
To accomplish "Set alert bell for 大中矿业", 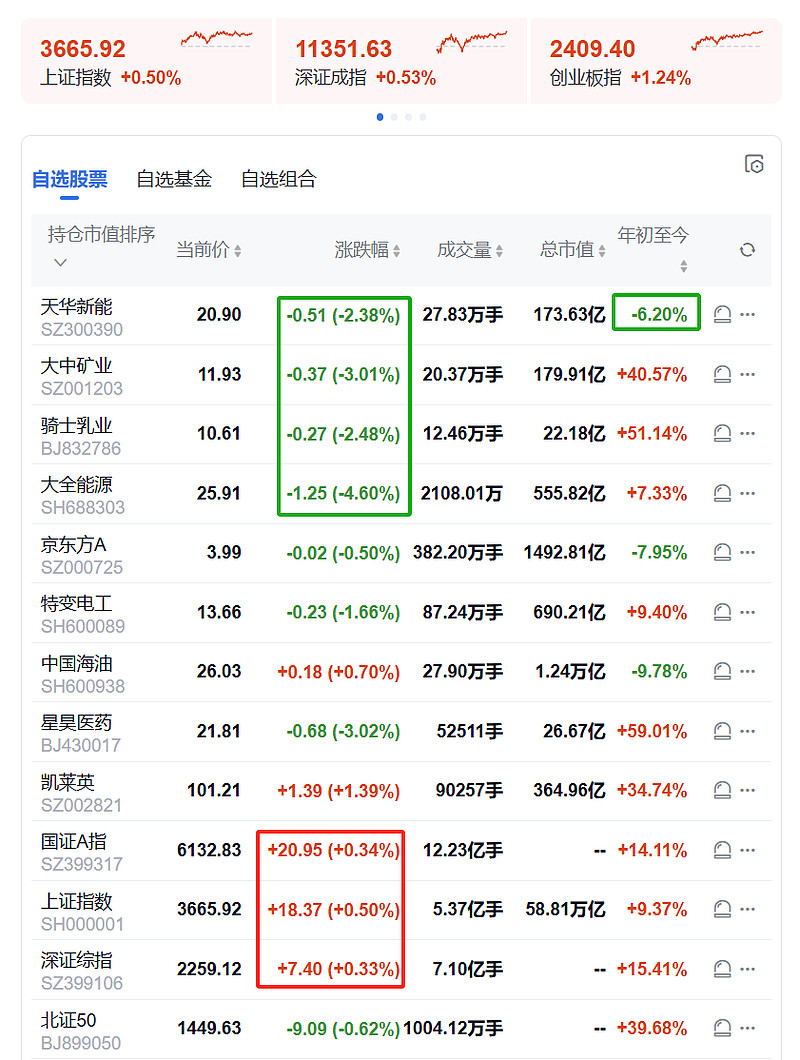I will click(722, 374).
